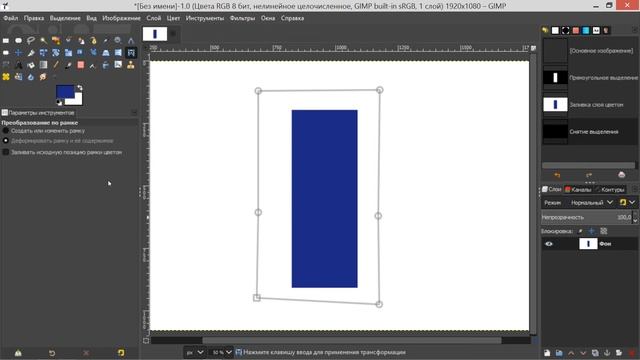This screenshot has height=360, width=640.
Task: Click the new layer icon
Action: tap(547, 353)
